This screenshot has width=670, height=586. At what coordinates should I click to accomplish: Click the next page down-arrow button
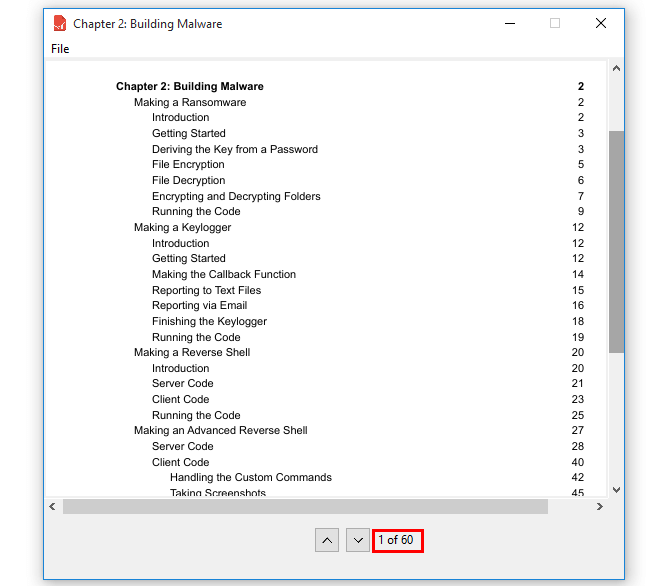357,540
